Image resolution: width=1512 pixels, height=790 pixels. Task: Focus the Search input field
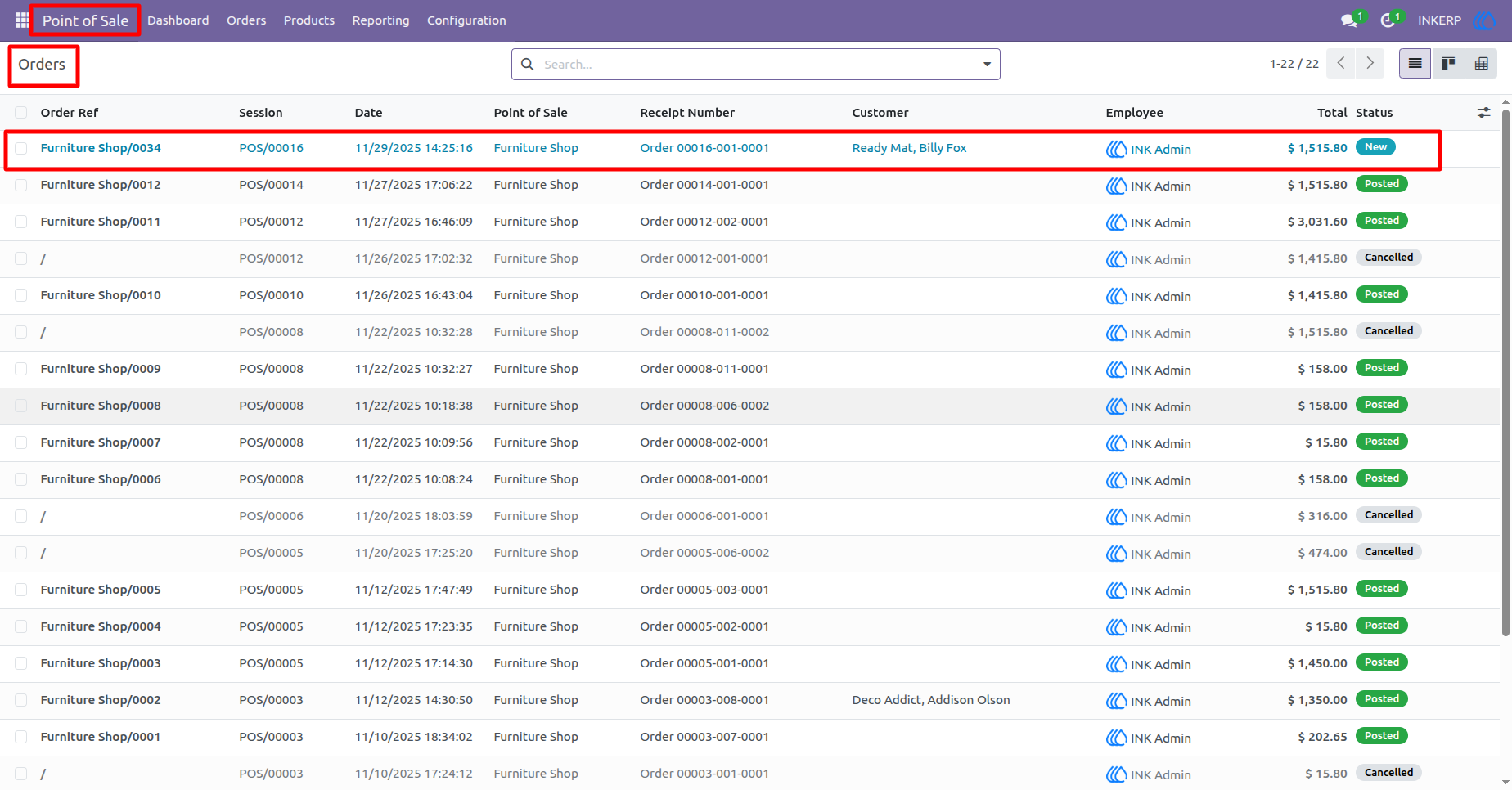click(x=757, y=64)
